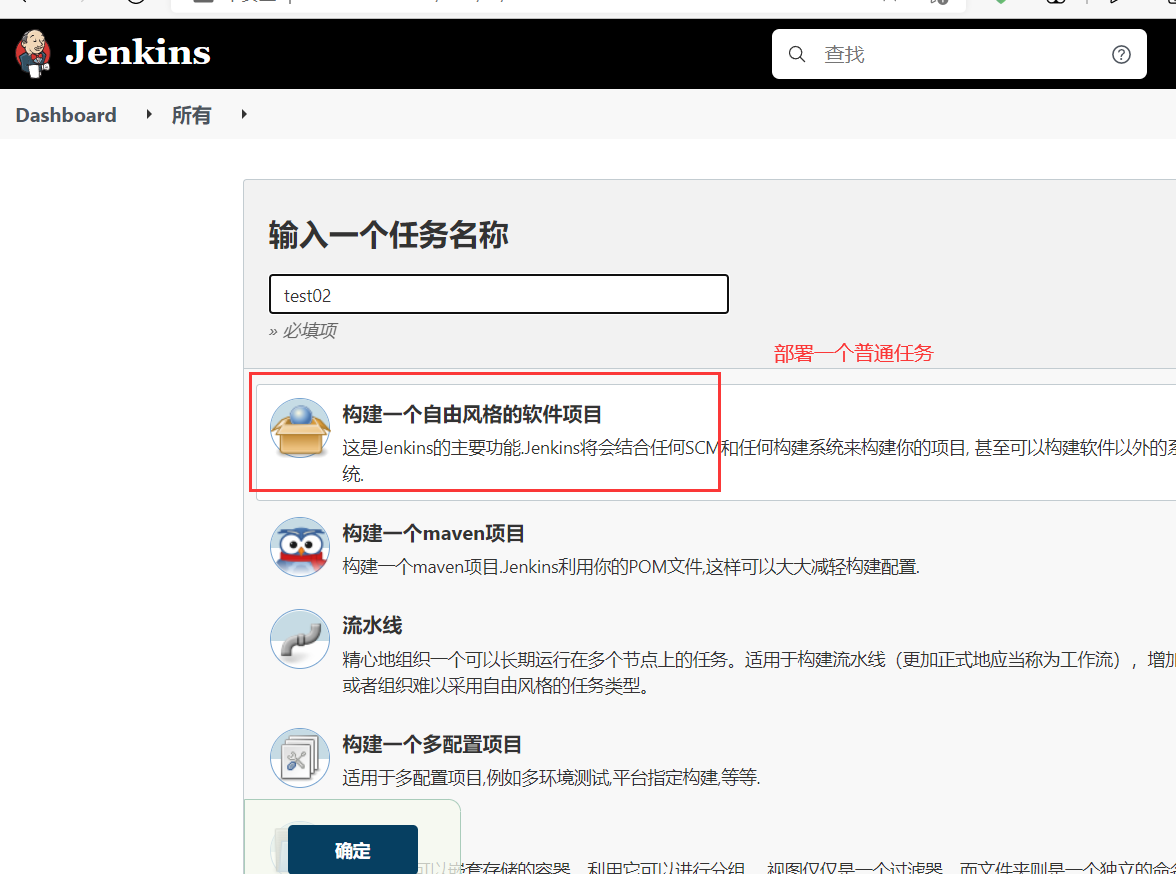
Task: Click the multi-configuration description 适用于多配置项目
Action: pos(551,777)
